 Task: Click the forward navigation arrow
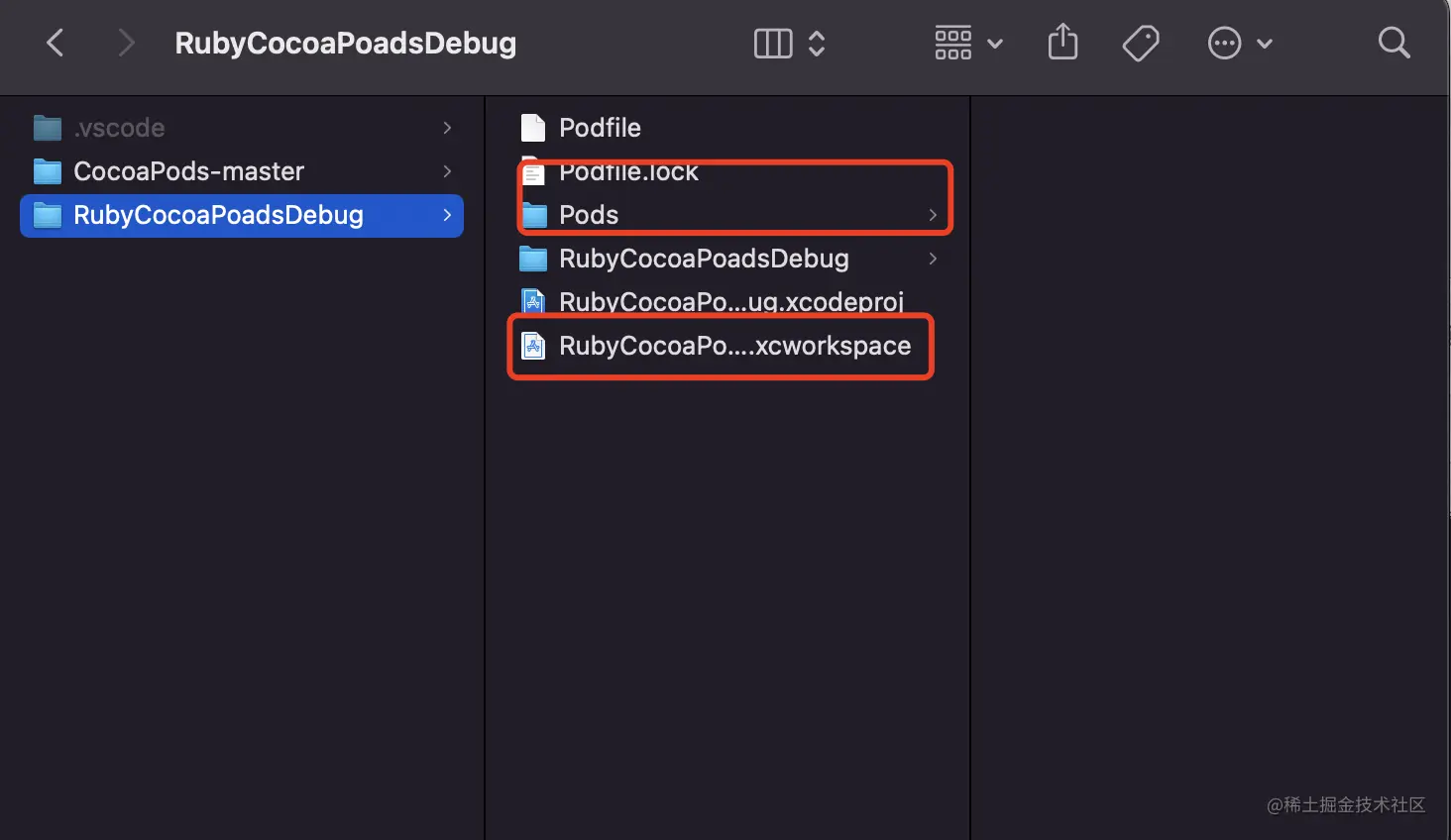[125, 43]
